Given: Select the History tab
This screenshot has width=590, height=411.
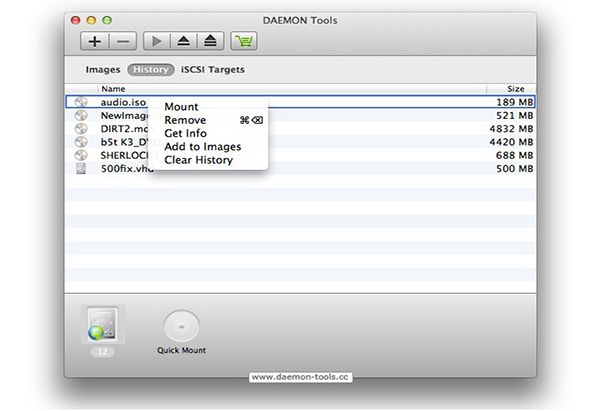Looking at the screenshot, I should (x=151, y=70).
